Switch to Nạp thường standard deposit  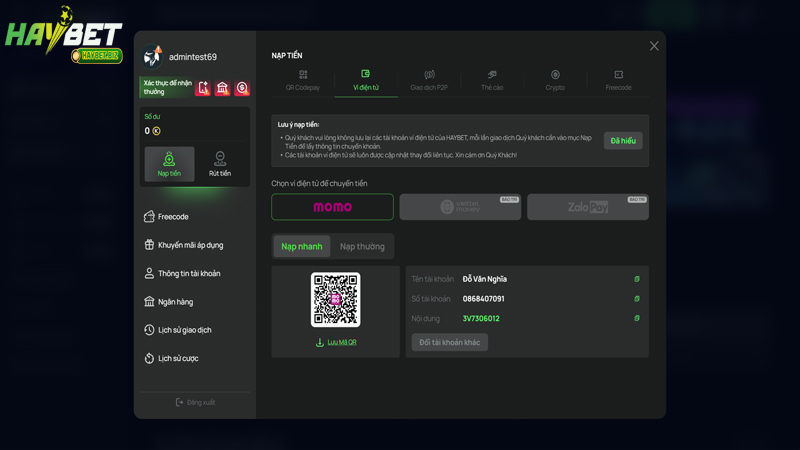pyautogui.click(x=362, y=246)
